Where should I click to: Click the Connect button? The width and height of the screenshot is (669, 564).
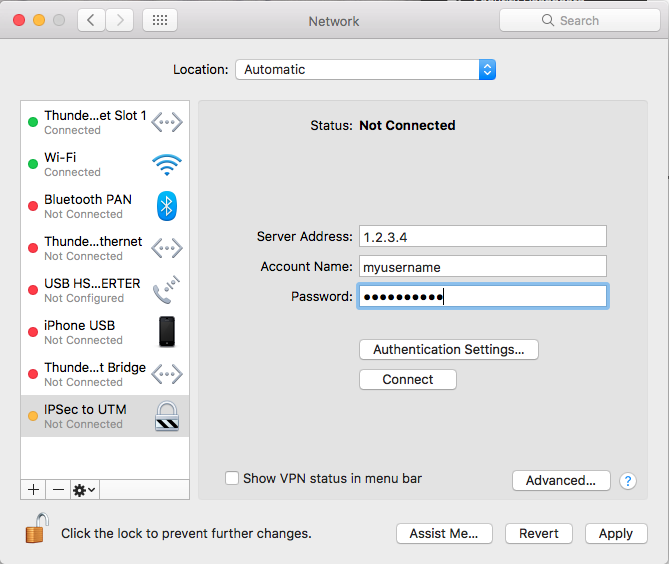point(408,379)
